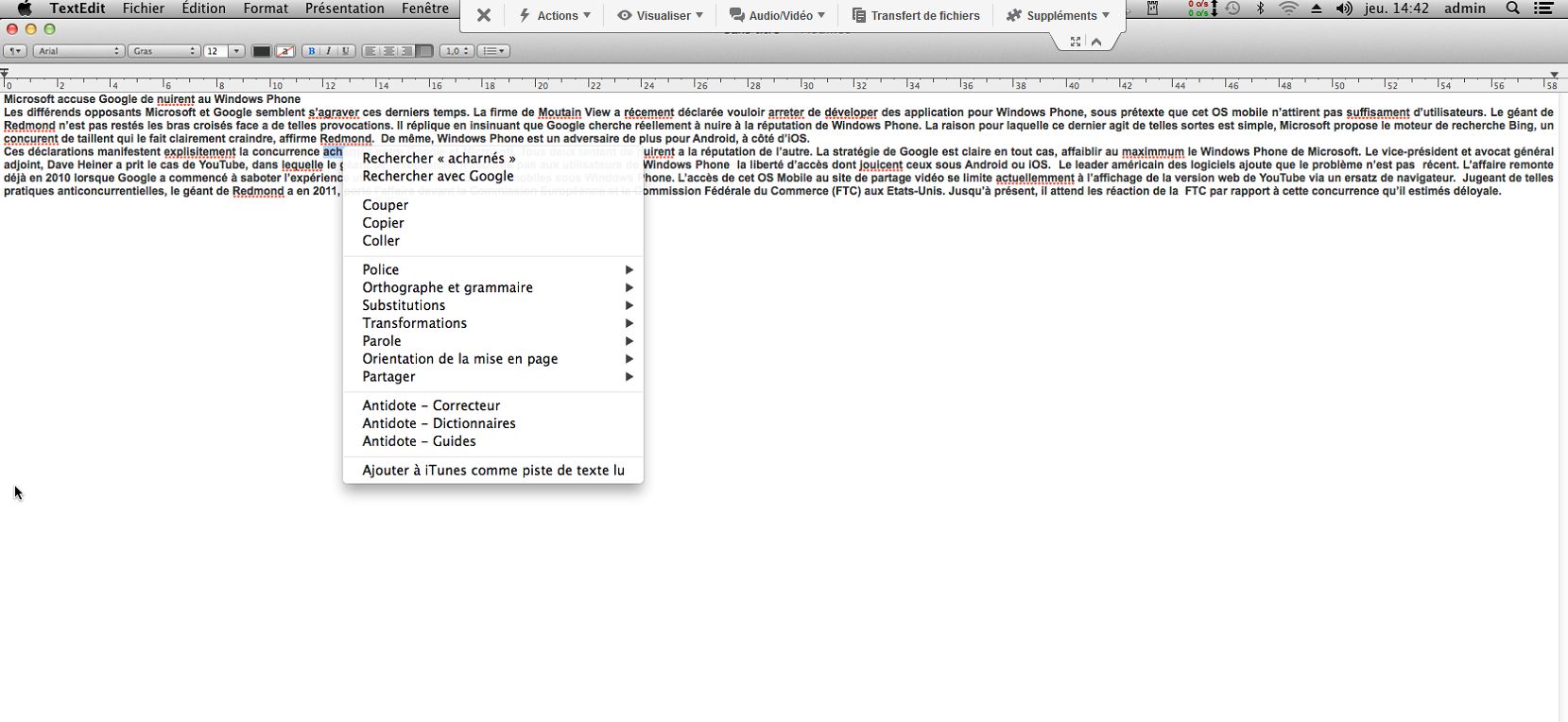Viewport: 1568px width, 722px height.
Task: Expand Orientation de la mise en page submenu
Action: pyautogui.click(x=492, y=359)
